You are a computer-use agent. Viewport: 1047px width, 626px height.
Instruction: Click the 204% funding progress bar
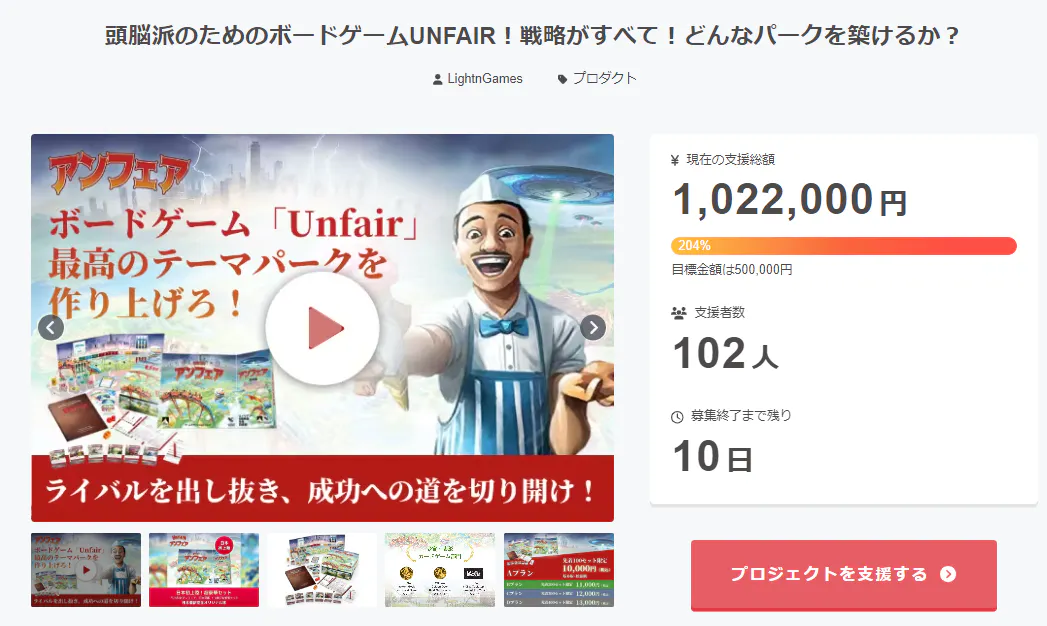tap(843, 246)
